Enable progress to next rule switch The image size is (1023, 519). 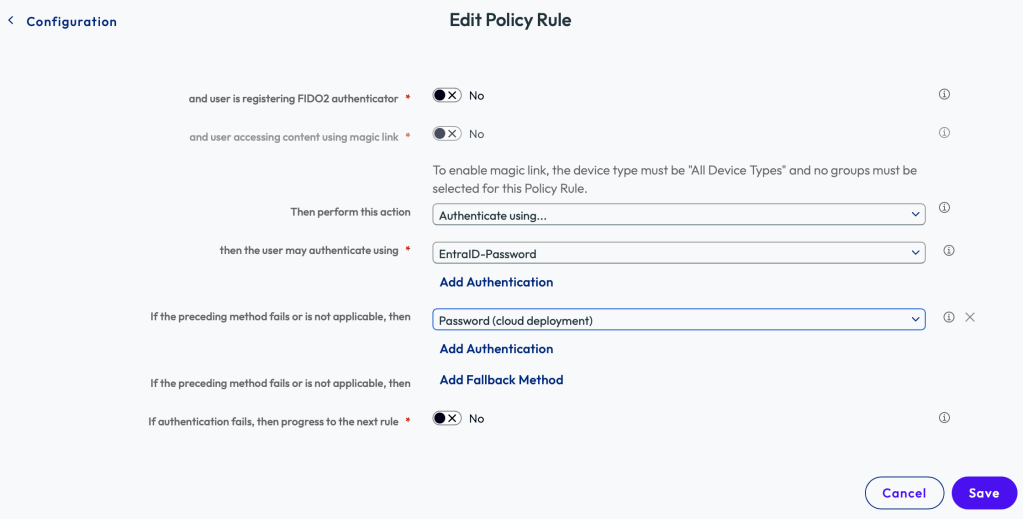[x=446, y=419]
